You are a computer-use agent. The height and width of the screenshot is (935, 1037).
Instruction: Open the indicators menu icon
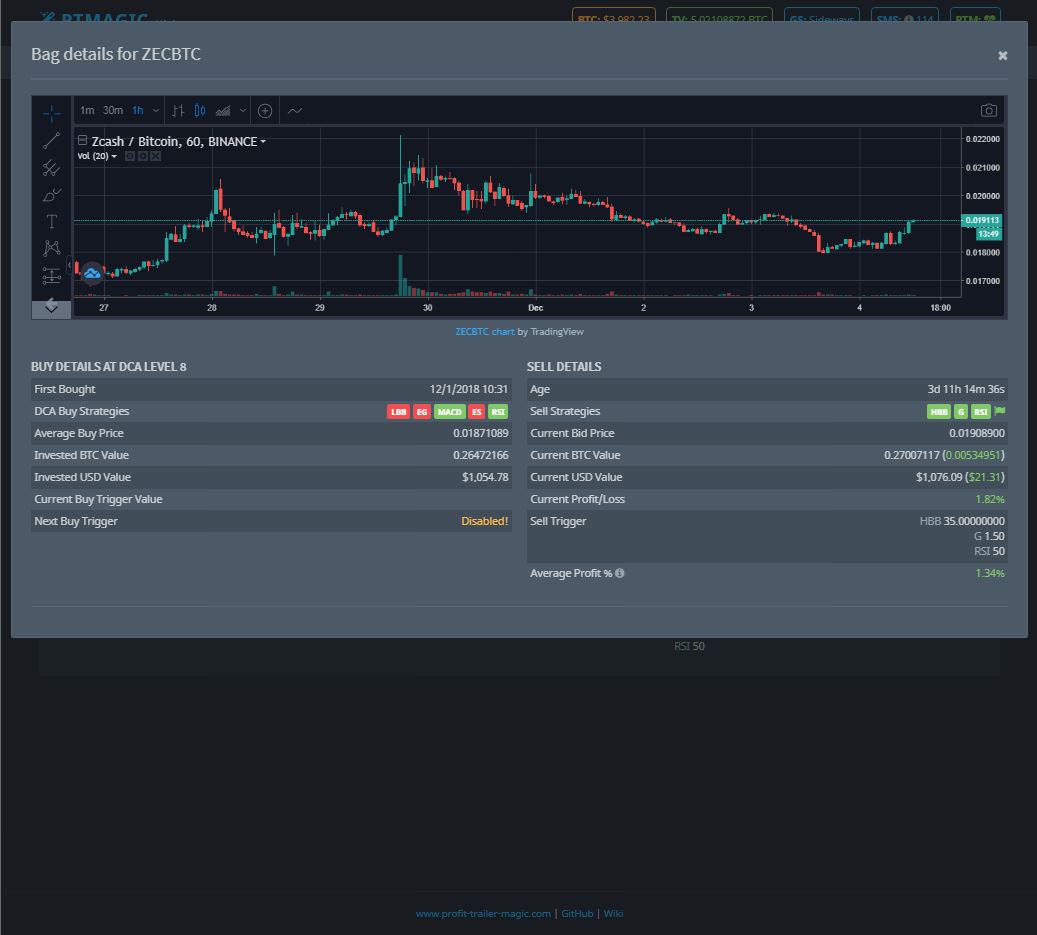295,110
